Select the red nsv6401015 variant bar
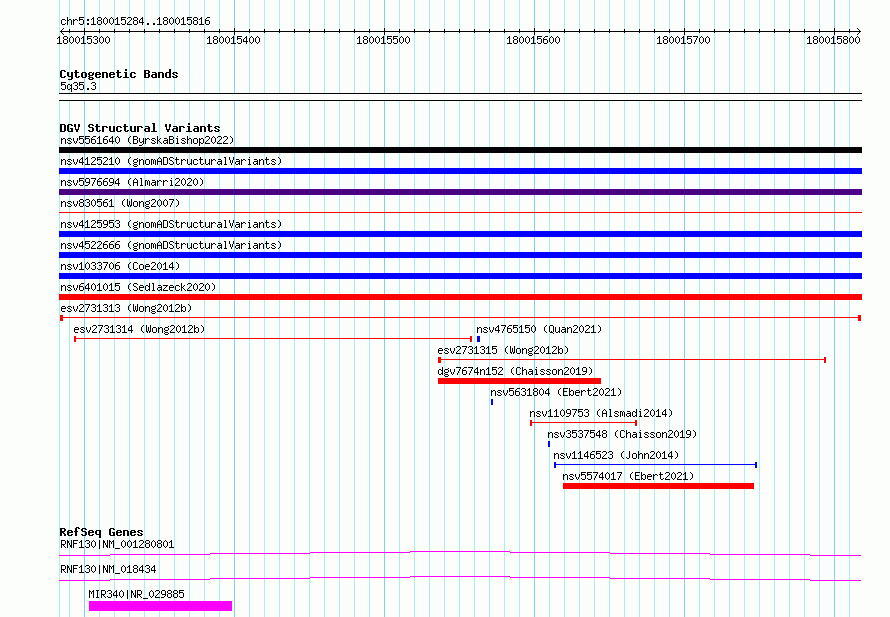Image resolution: width=890 pixels, height=617 pixels. coord(460,297)
